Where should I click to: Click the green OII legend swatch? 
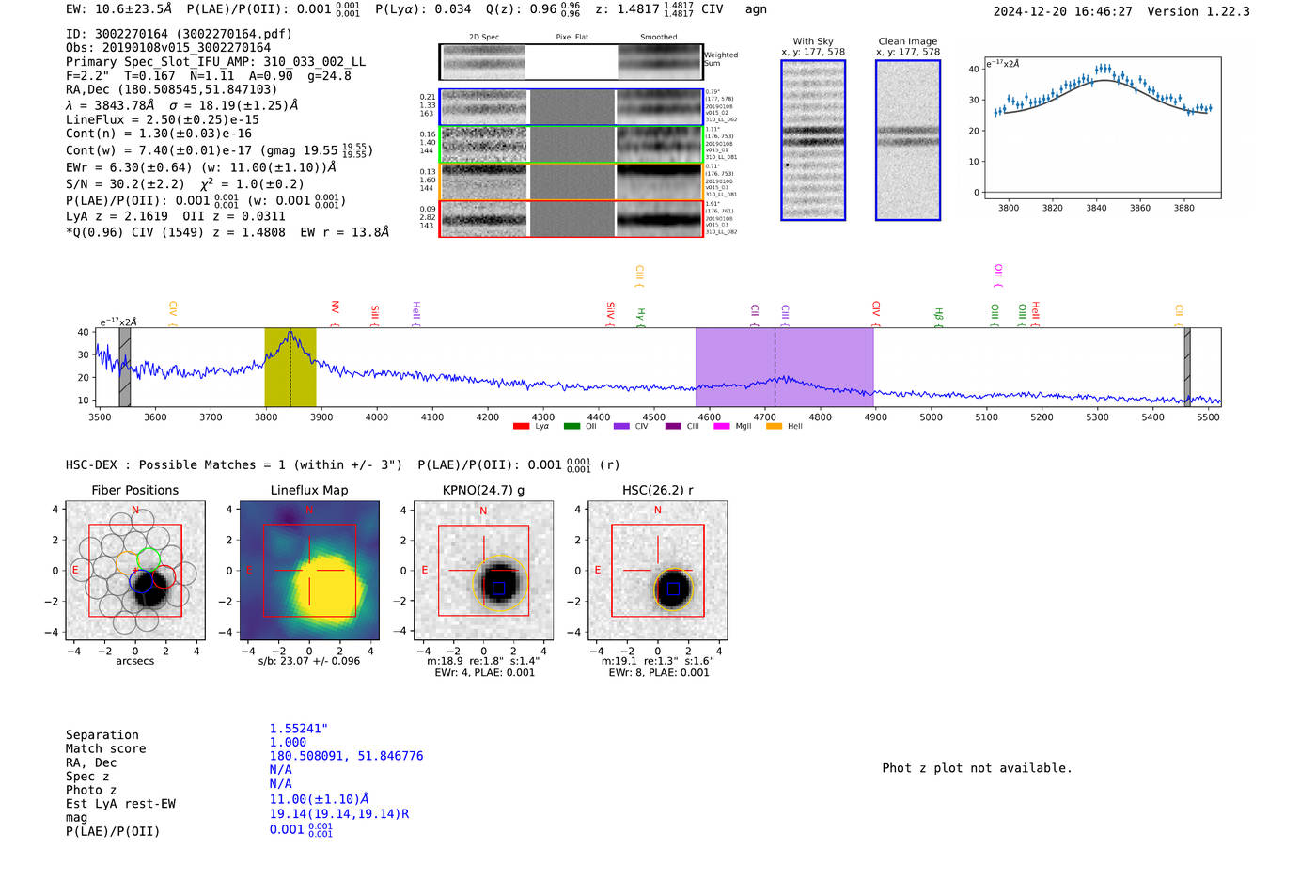[572, 426]
